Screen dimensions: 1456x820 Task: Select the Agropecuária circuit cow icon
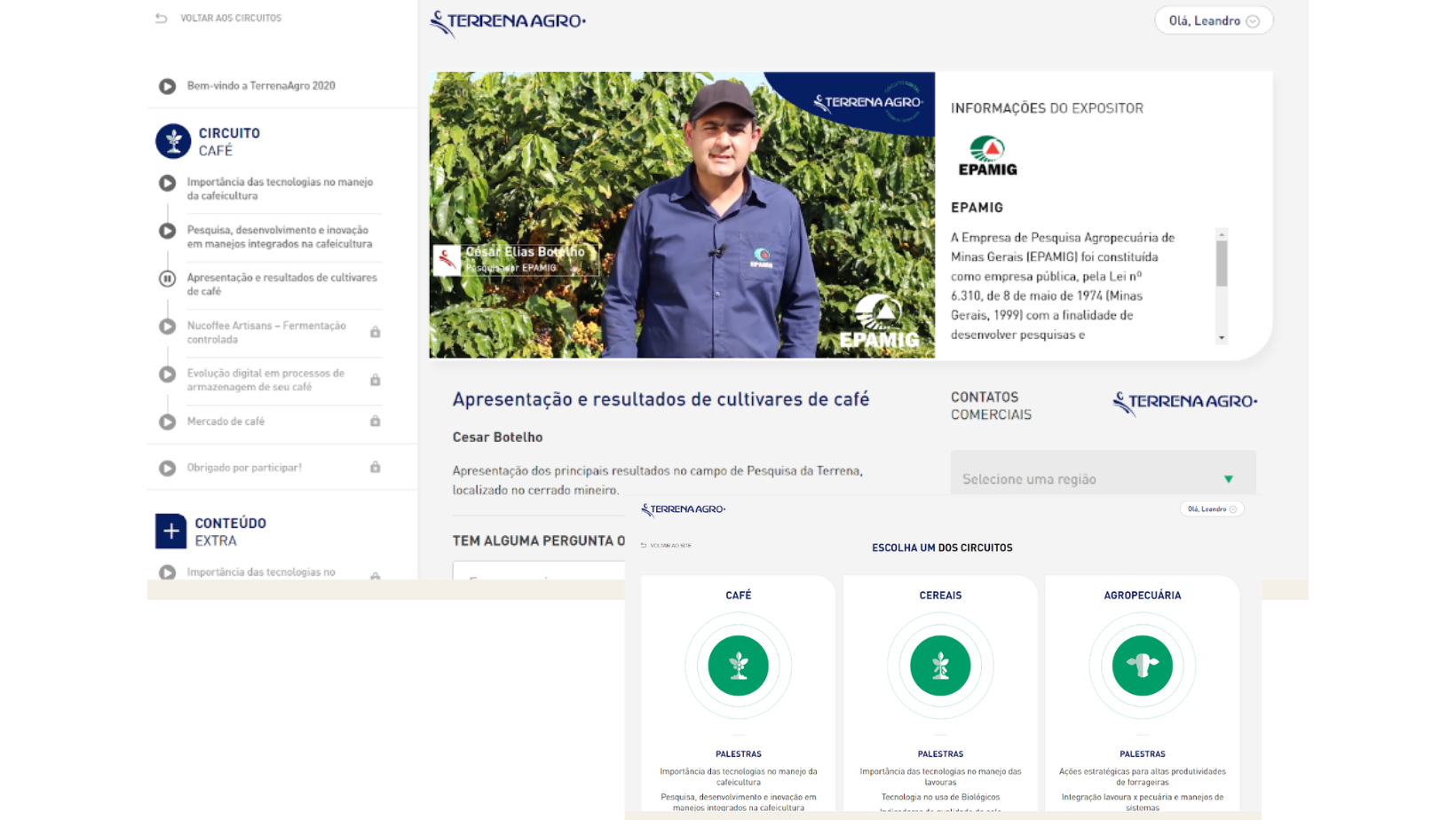(1143, 666)
